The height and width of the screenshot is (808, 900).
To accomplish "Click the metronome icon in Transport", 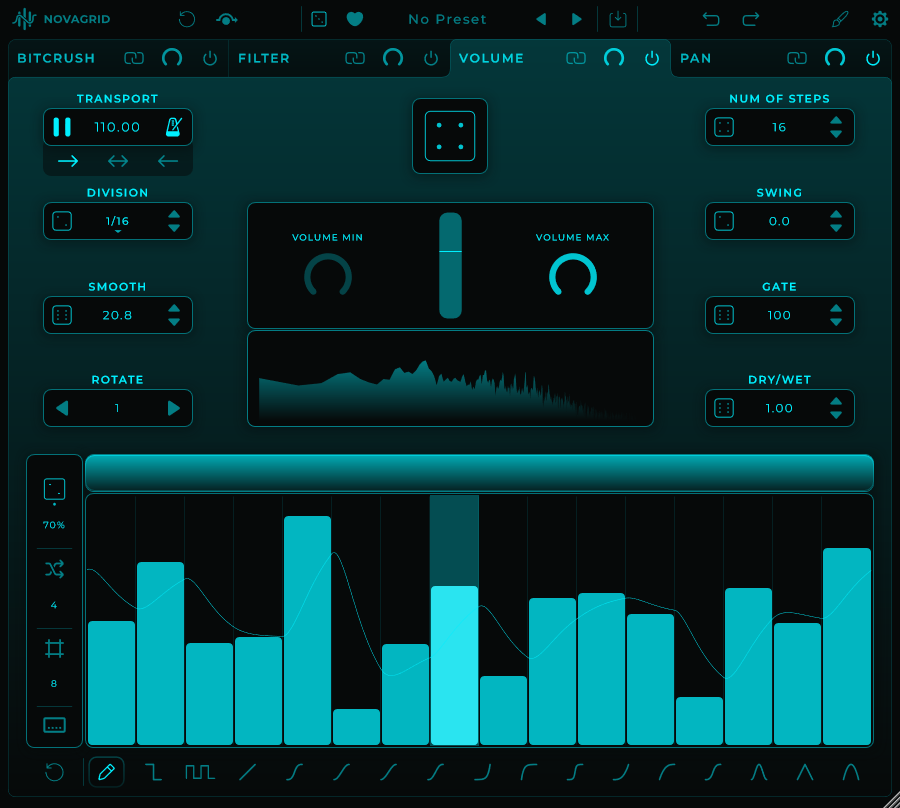I will 174,127.
